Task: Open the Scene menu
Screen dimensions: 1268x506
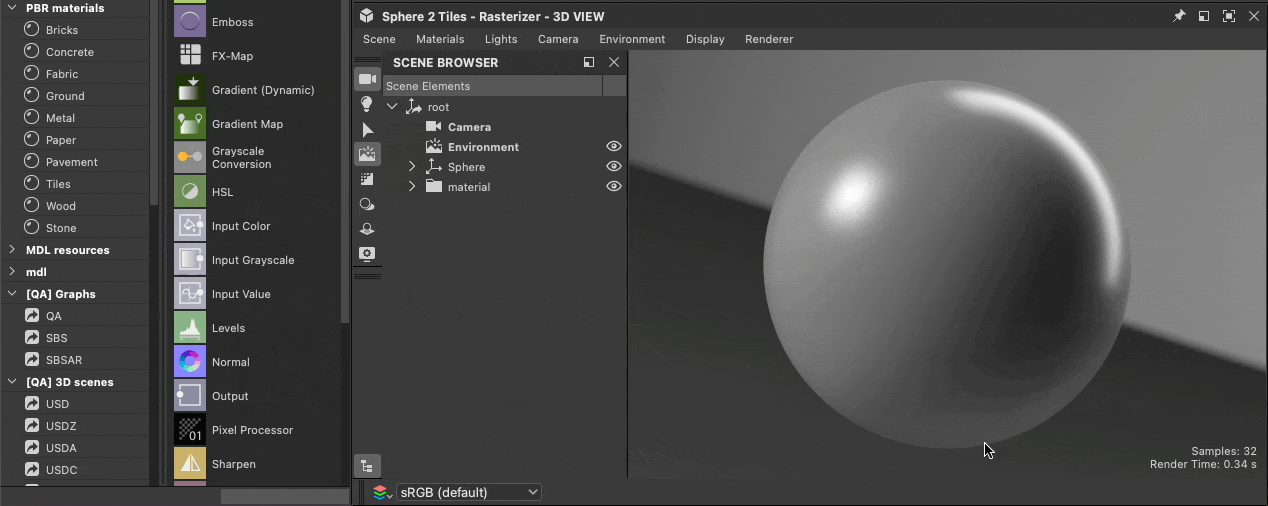Action: pyautogui.click(x=379, y=39)
